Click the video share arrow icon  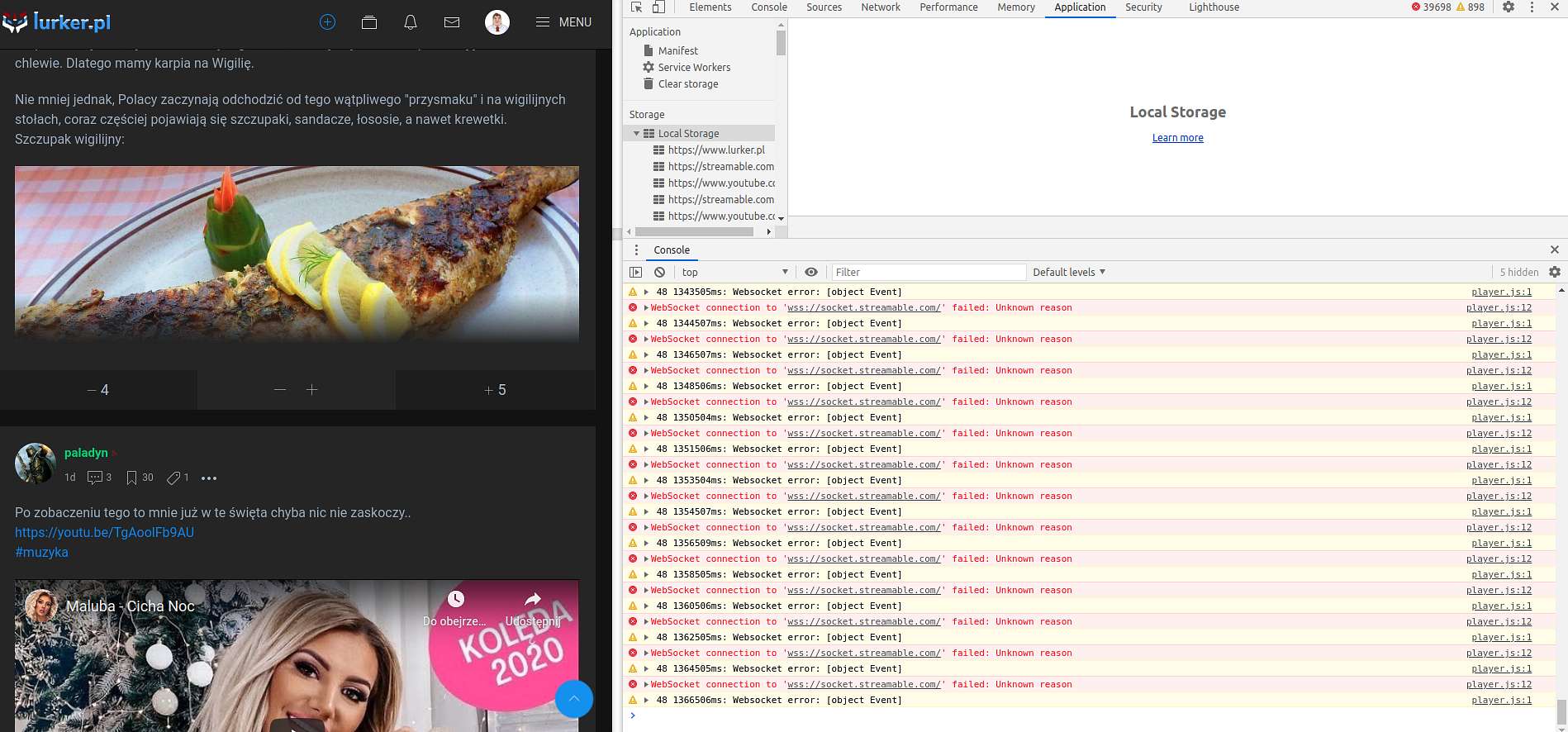[x=533, y=599]
